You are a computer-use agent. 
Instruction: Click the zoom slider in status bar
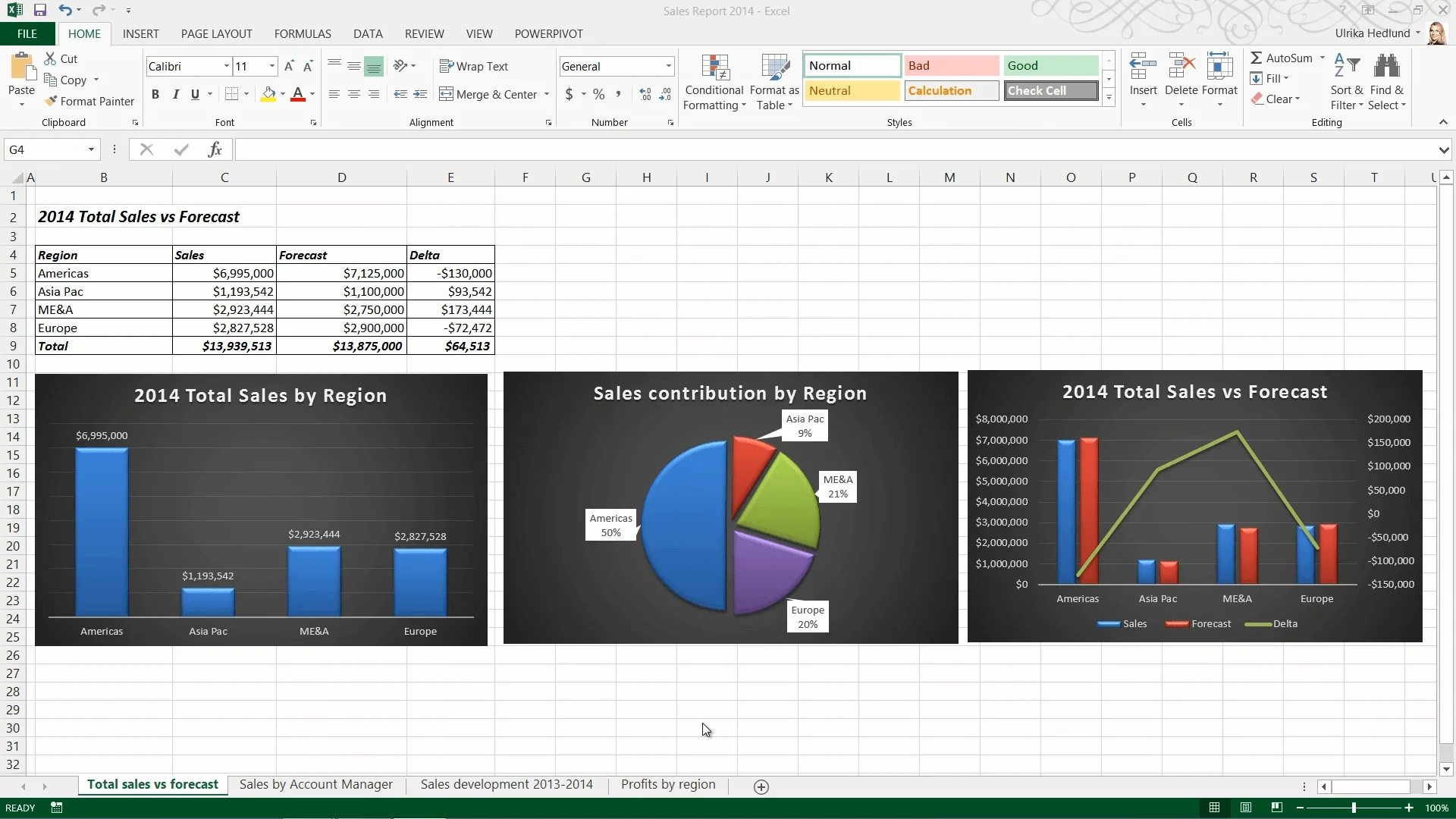tap(1354, 808)
